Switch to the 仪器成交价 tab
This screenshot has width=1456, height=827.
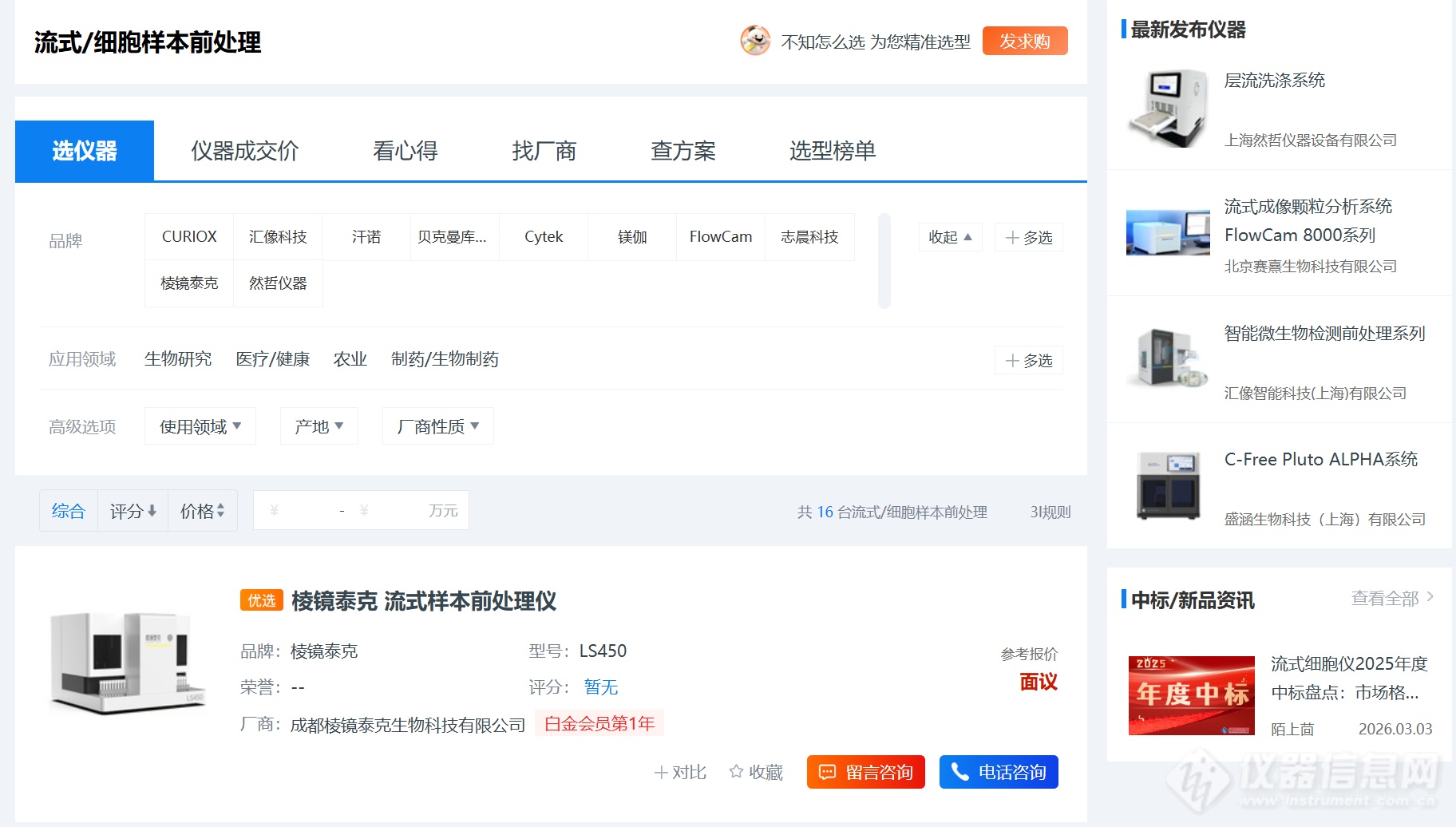point(245,151)
